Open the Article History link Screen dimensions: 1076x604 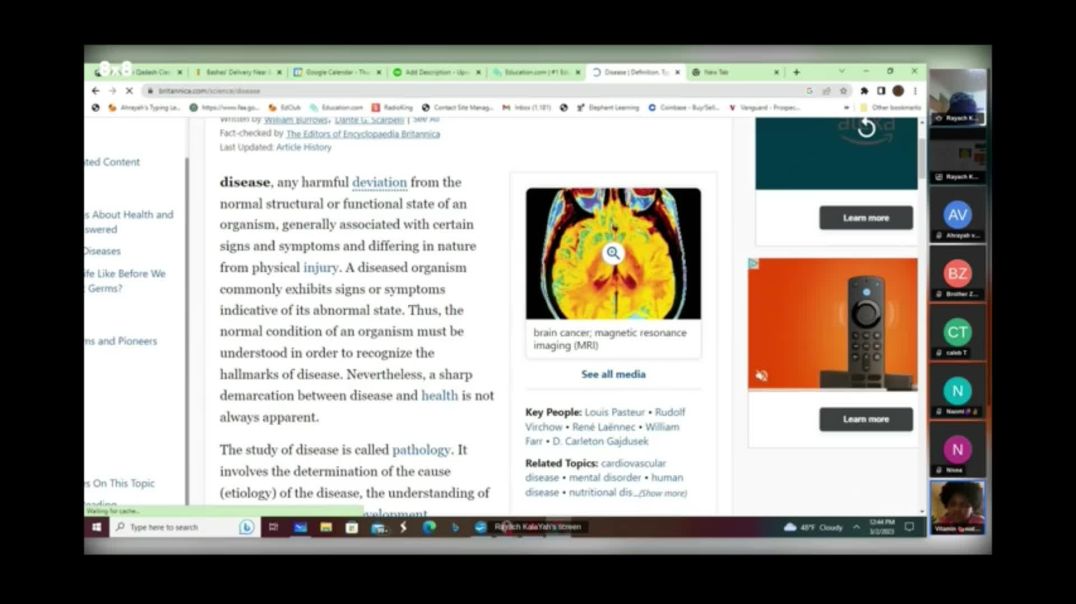point(303,148)
